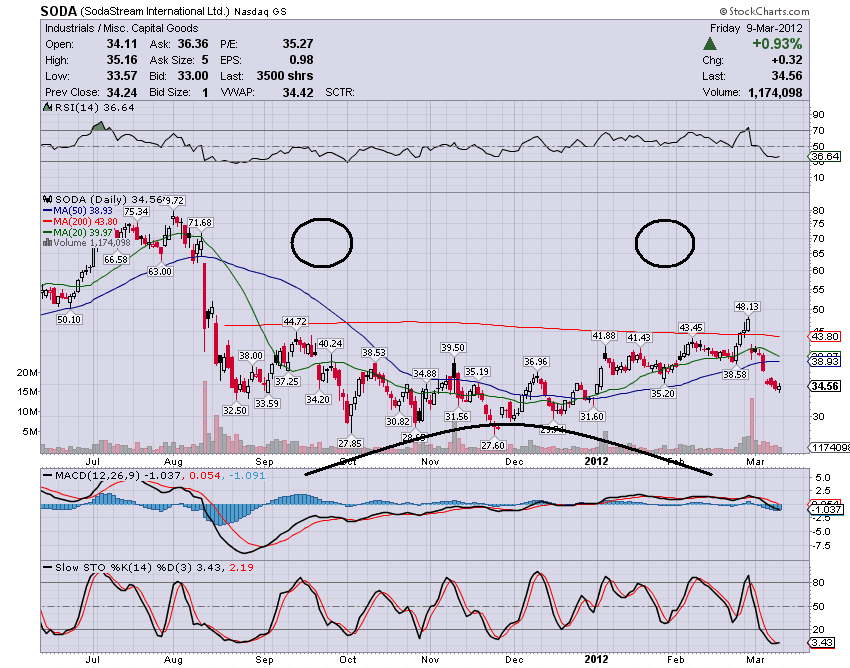Click the blue 38.93 axis tag
This screenshot has width=850, height=668.
coord(825,361)
